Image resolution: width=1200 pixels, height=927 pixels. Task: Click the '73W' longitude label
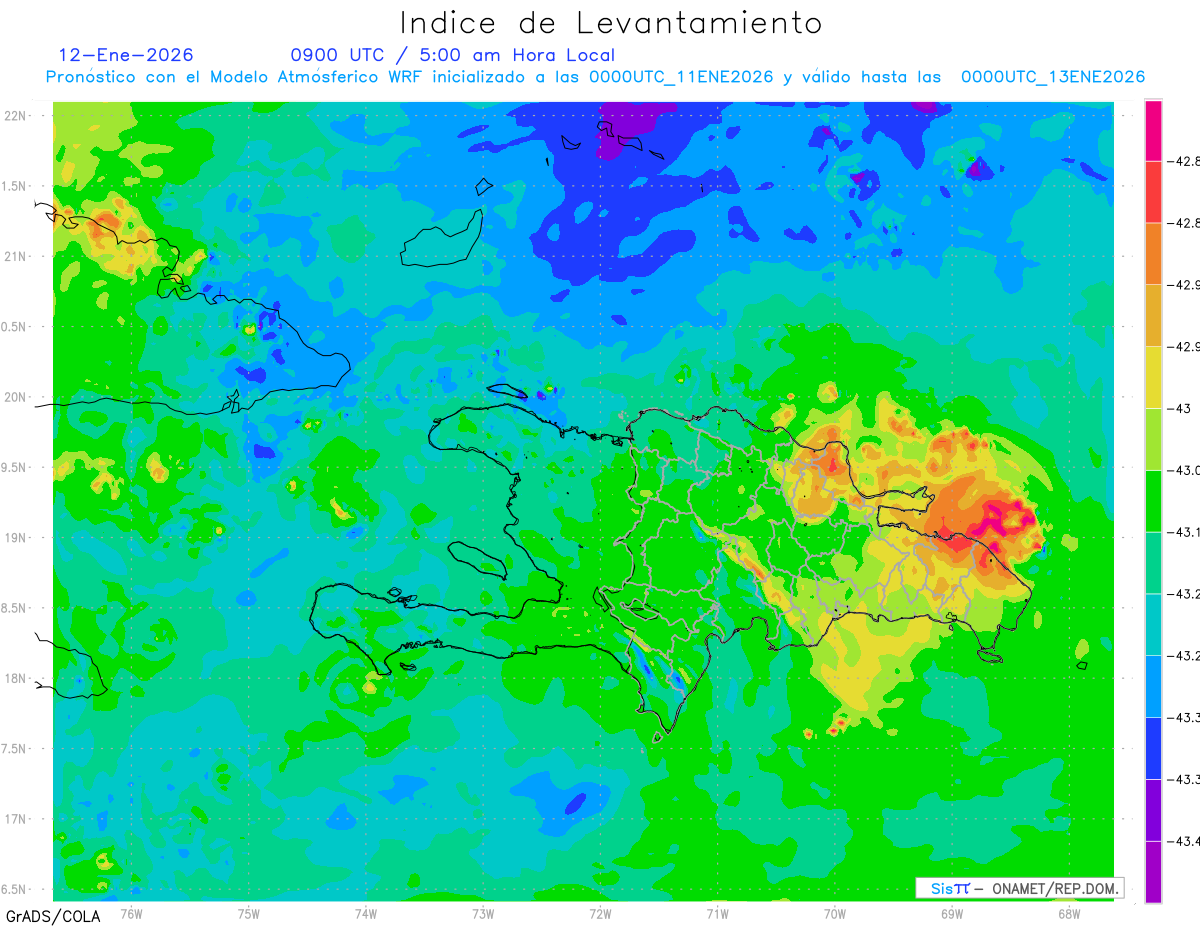click(x=483, y=912)
